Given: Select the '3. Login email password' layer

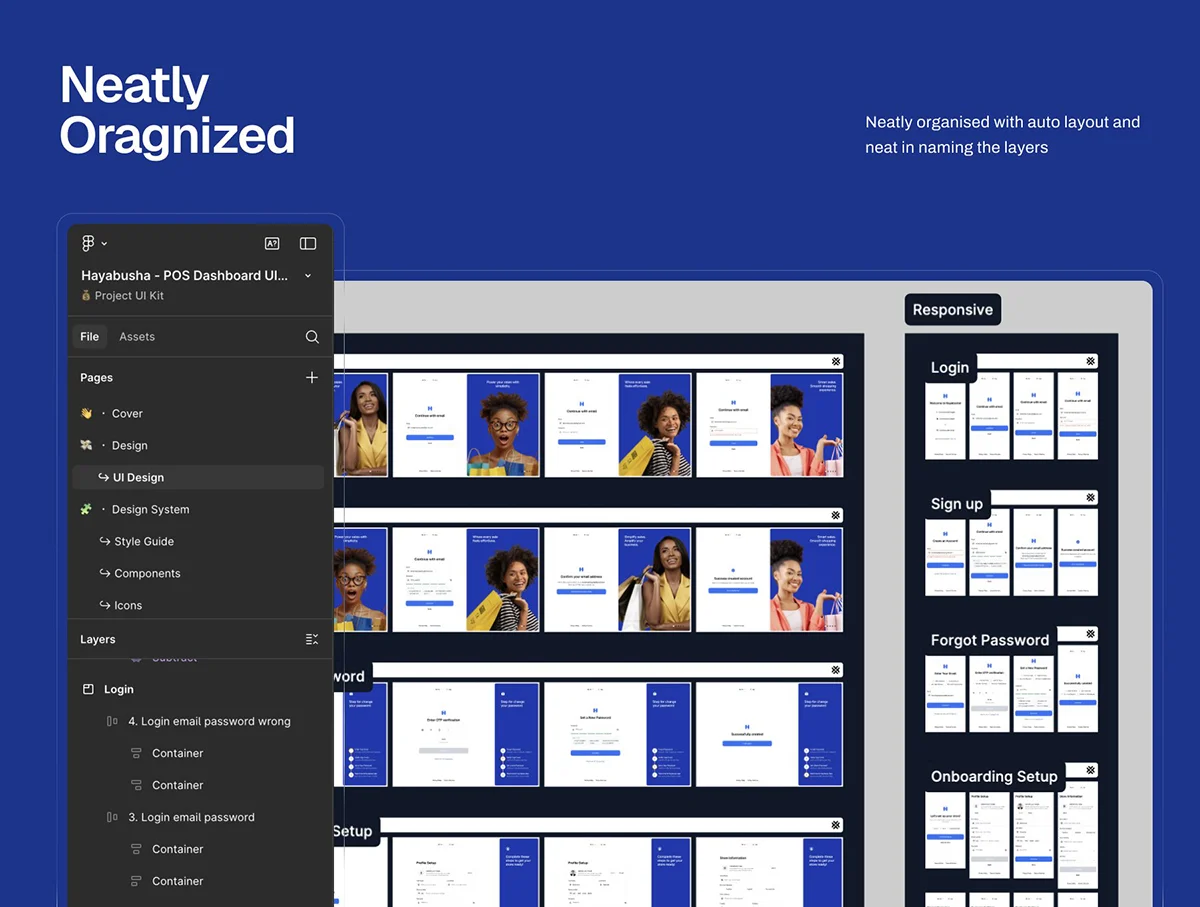Looking at the screenshot, I should (191, 817).
